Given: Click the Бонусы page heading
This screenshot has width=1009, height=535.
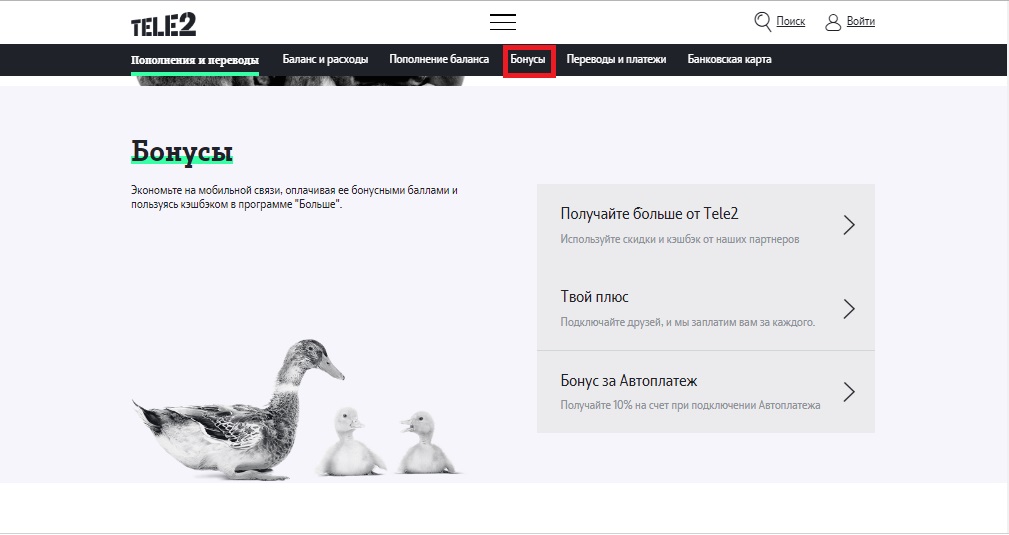Looking at the screenshot, I should (x=182, y=152).
